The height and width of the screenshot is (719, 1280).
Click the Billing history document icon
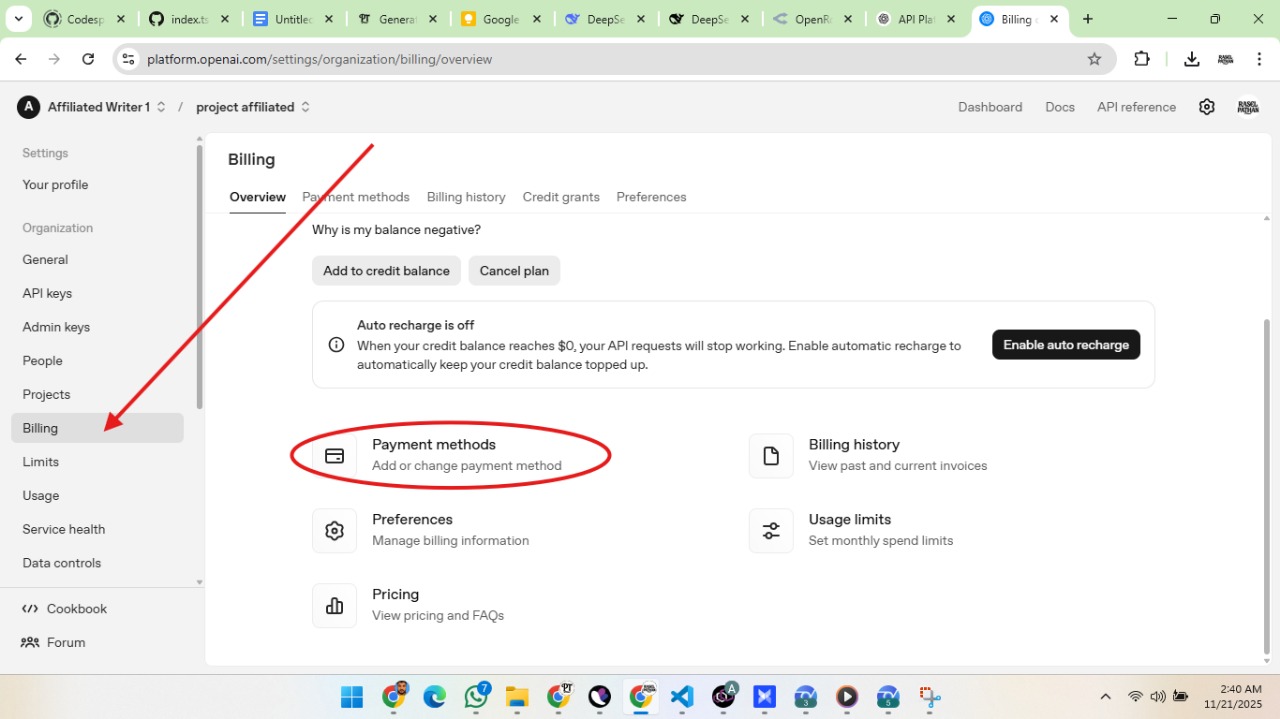click(x=771, y=456)
